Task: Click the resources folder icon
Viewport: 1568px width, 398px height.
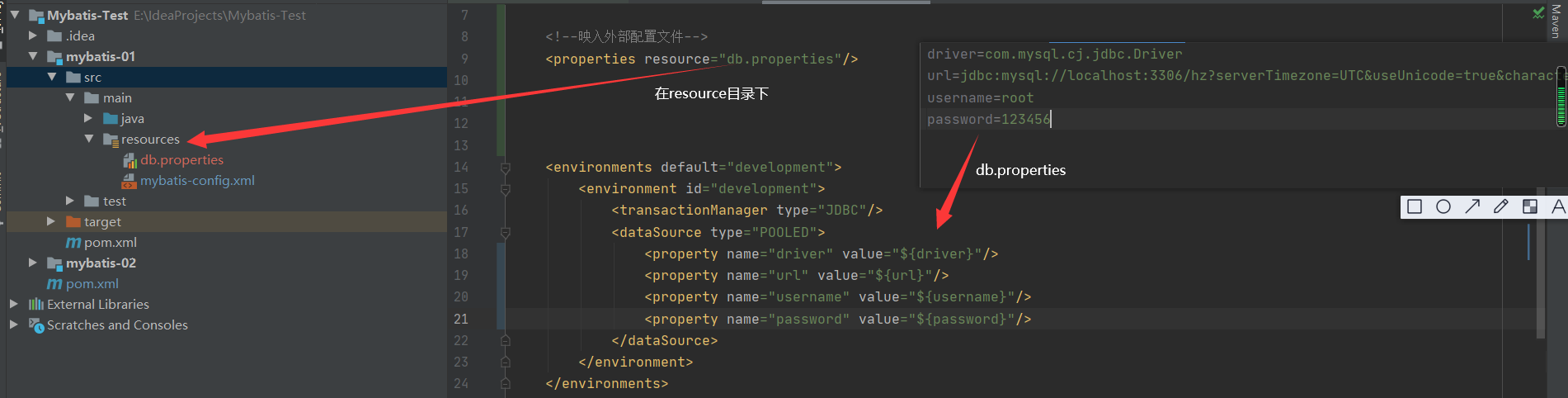Action: (111, 140)
